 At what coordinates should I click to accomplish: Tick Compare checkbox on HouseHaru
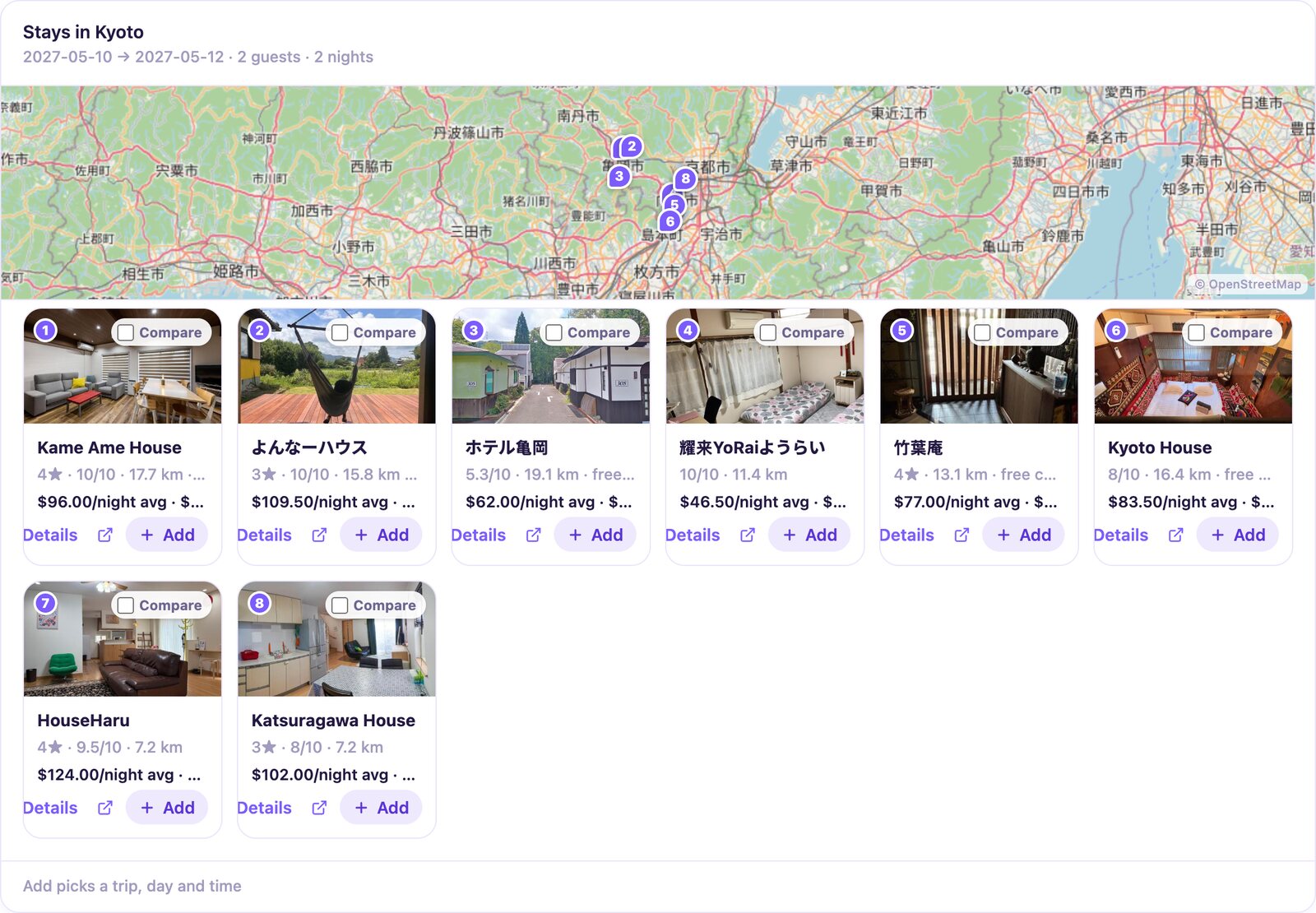126,605
